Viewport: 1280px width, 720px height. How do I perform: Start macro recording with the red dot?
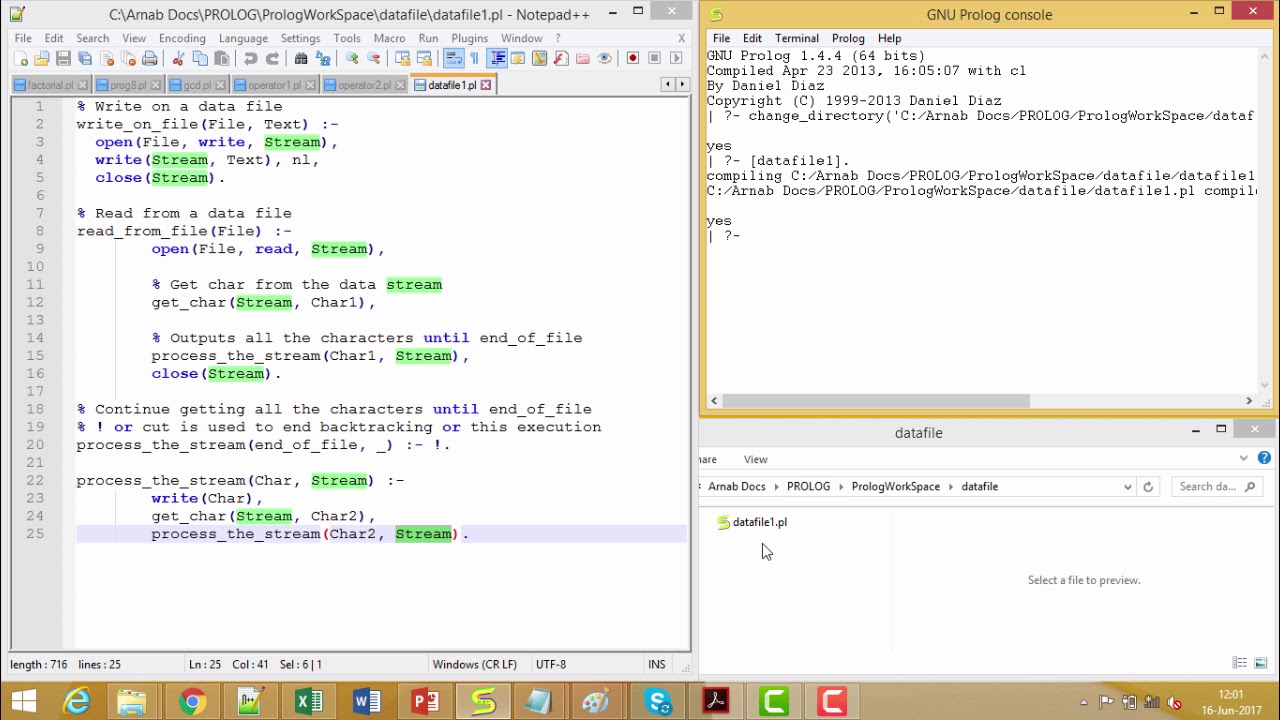click(x=632, y=59)
